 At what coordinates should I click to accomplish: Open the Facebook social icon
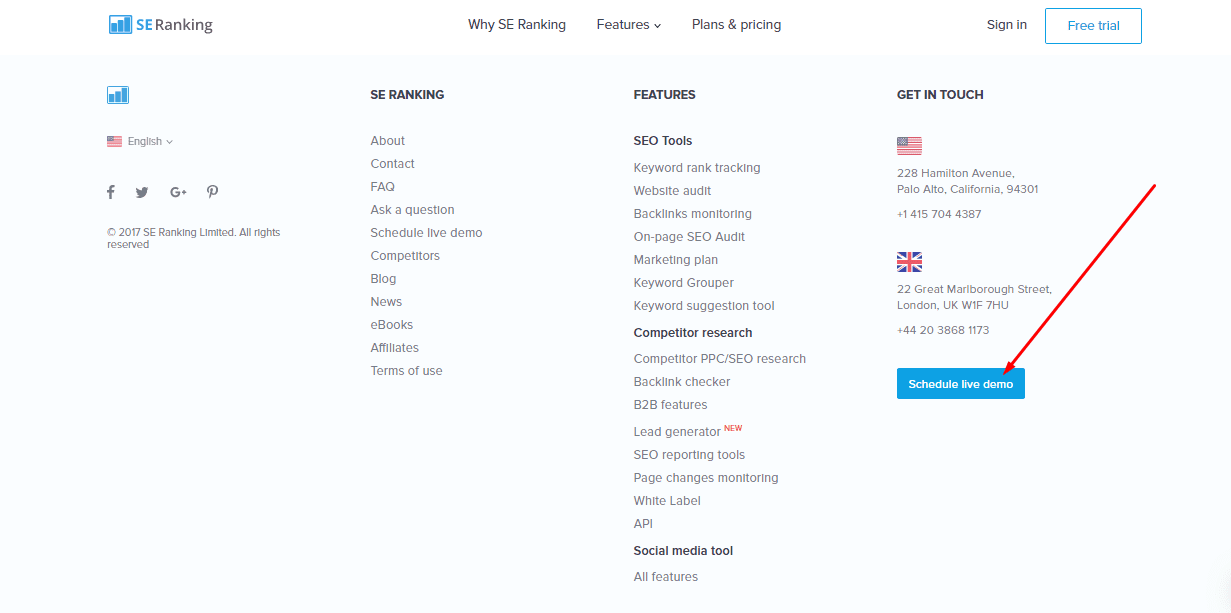click(111, 192)
